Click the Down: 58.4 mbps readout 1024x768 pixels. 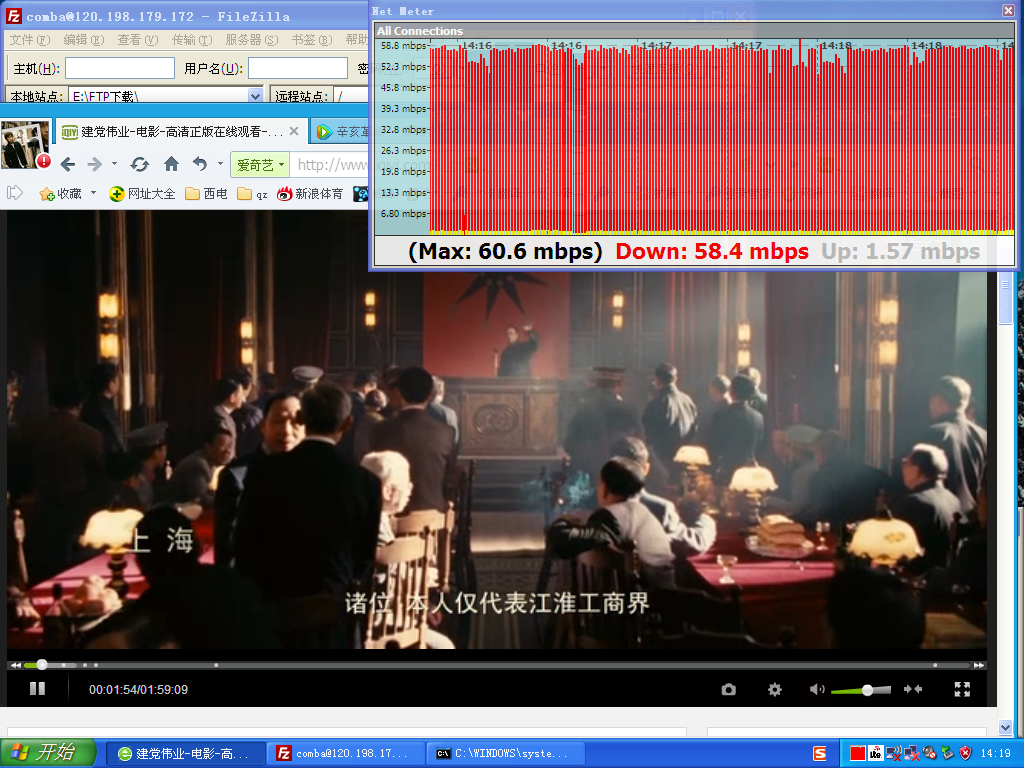[x=712, y=251]
